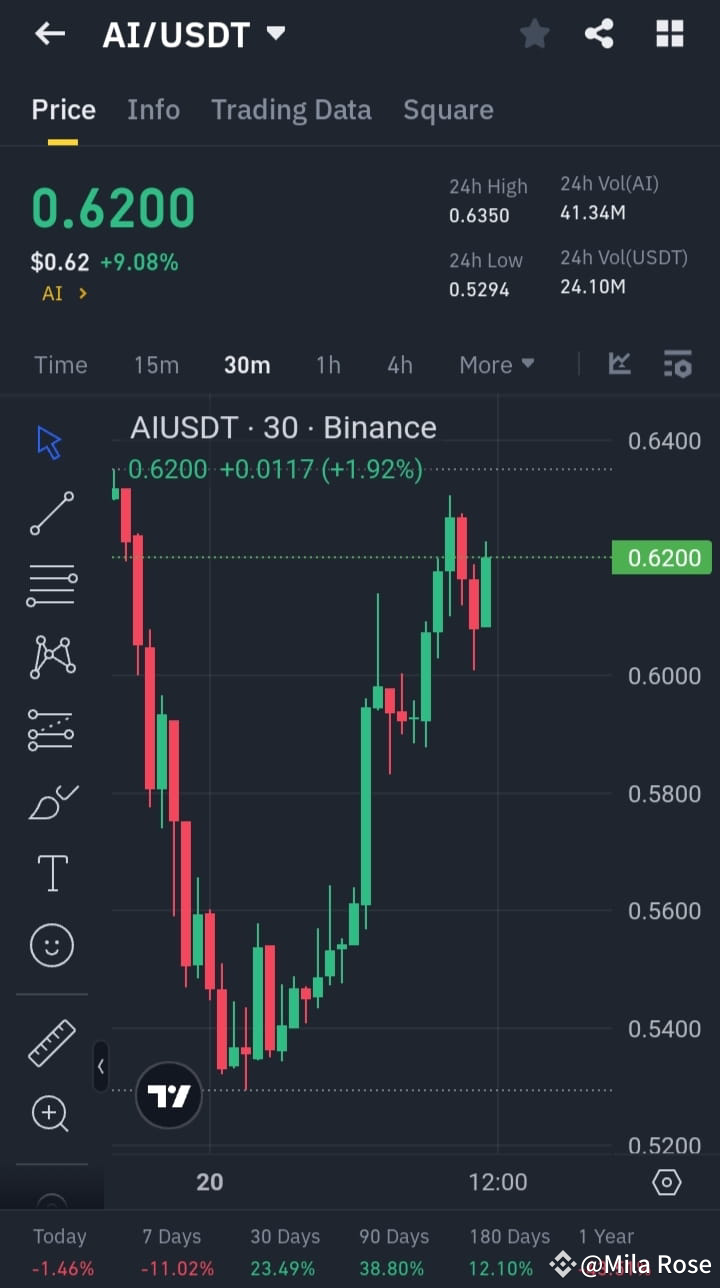This screenshot has width=720, height=1288.
Task: Click the 24h Vol(USDT) value 24.10M
Action: pos(593,287)
